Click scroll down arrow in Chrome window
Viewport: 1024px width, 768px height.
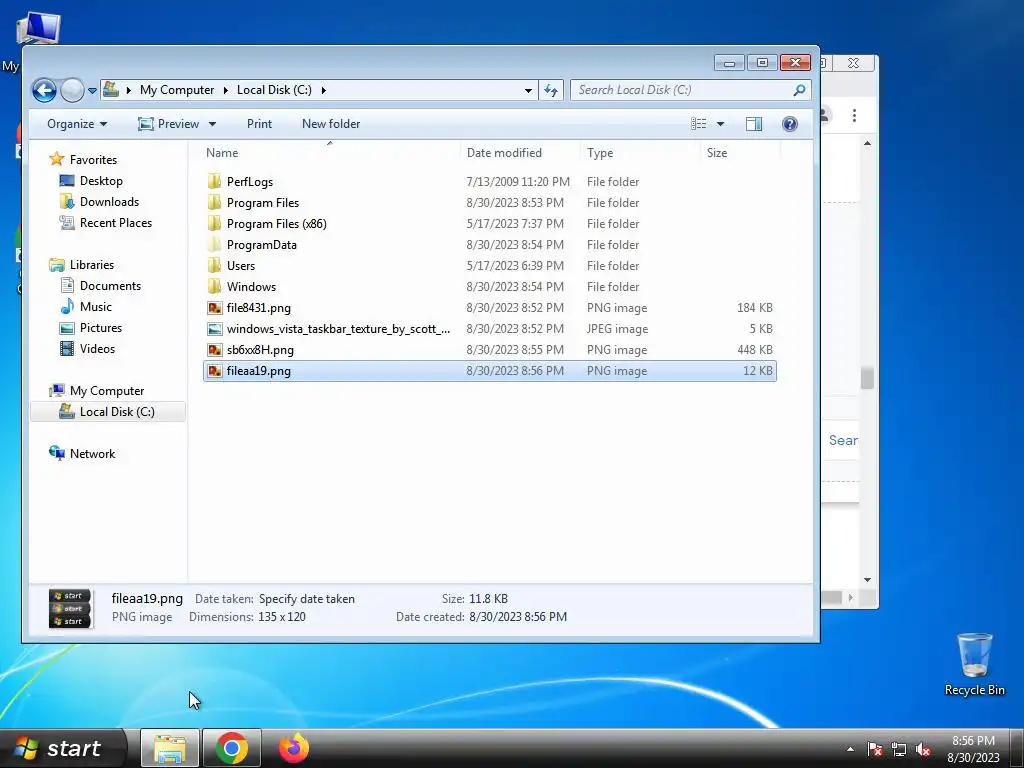pos(867,580)
